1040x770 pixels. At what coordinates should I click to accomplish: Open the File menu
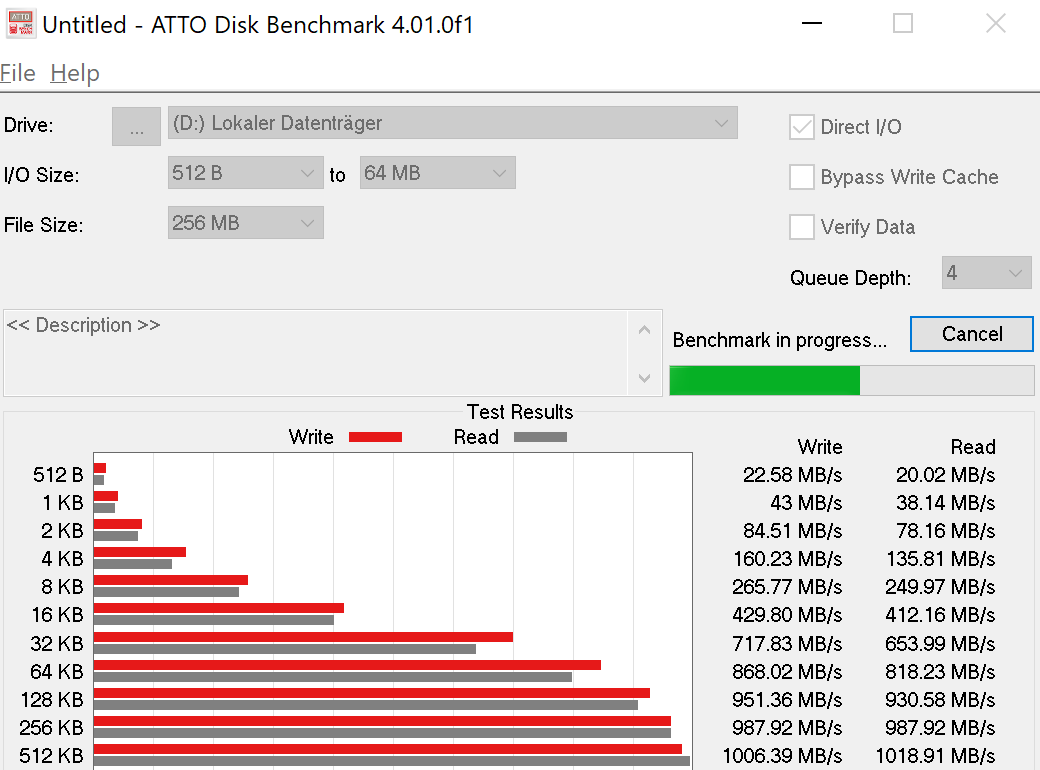point(18,73)
